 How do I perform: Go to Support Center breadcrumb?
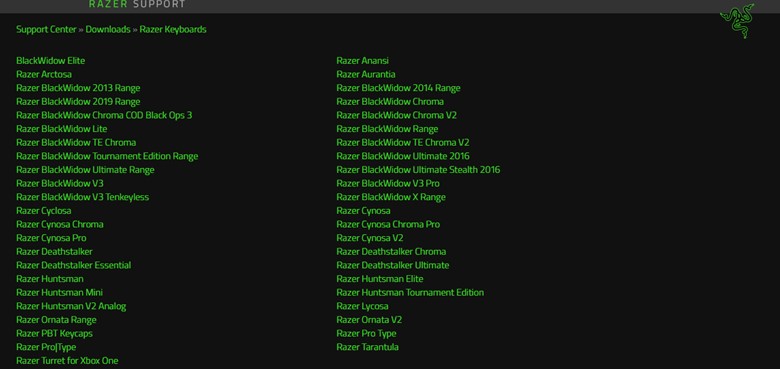[x=46, y=29]
